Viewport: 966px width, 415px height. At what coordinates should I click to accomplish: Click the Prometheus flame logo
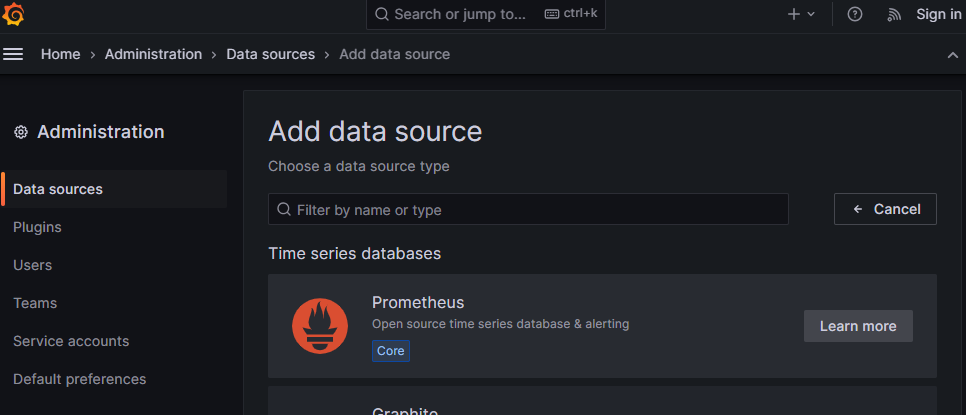click(x=320, y=326)
